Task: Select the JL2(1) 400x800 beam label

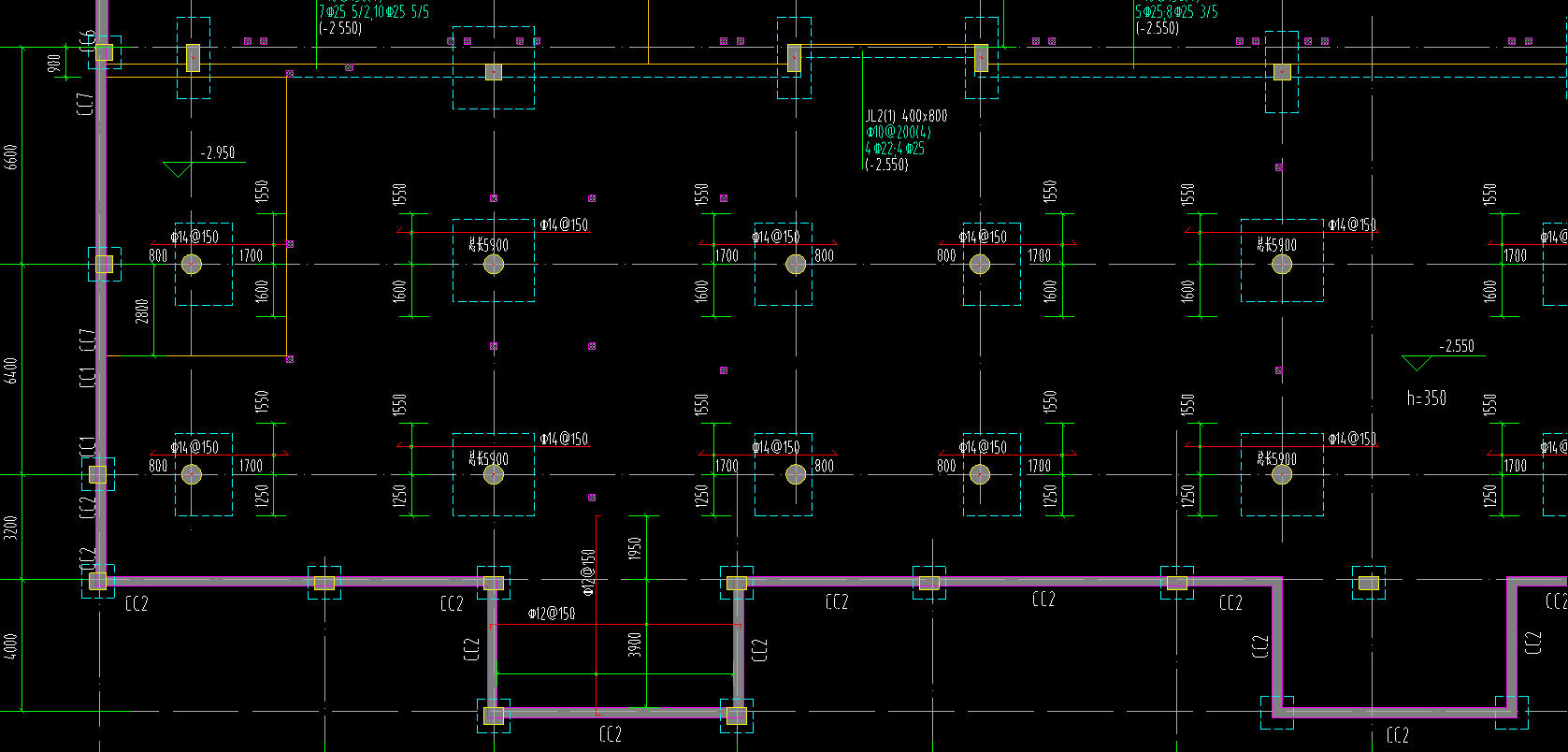Action: 905,116
